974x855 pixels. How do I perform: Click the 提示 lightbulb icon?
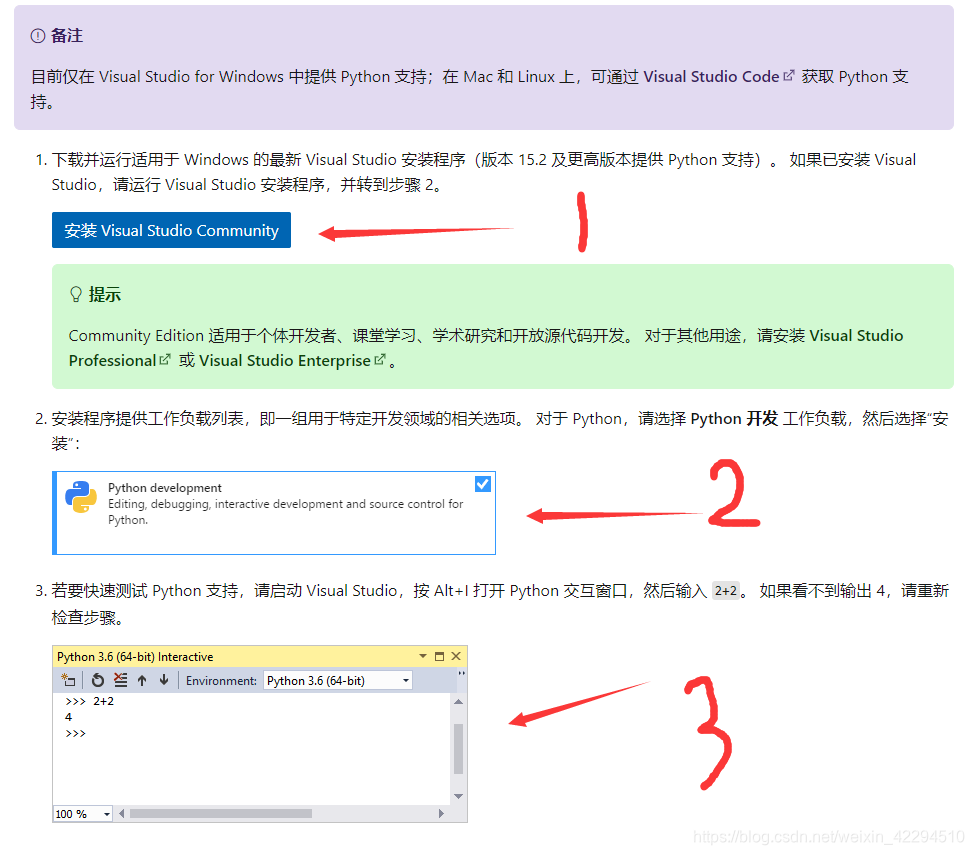[x=76, y=294]
